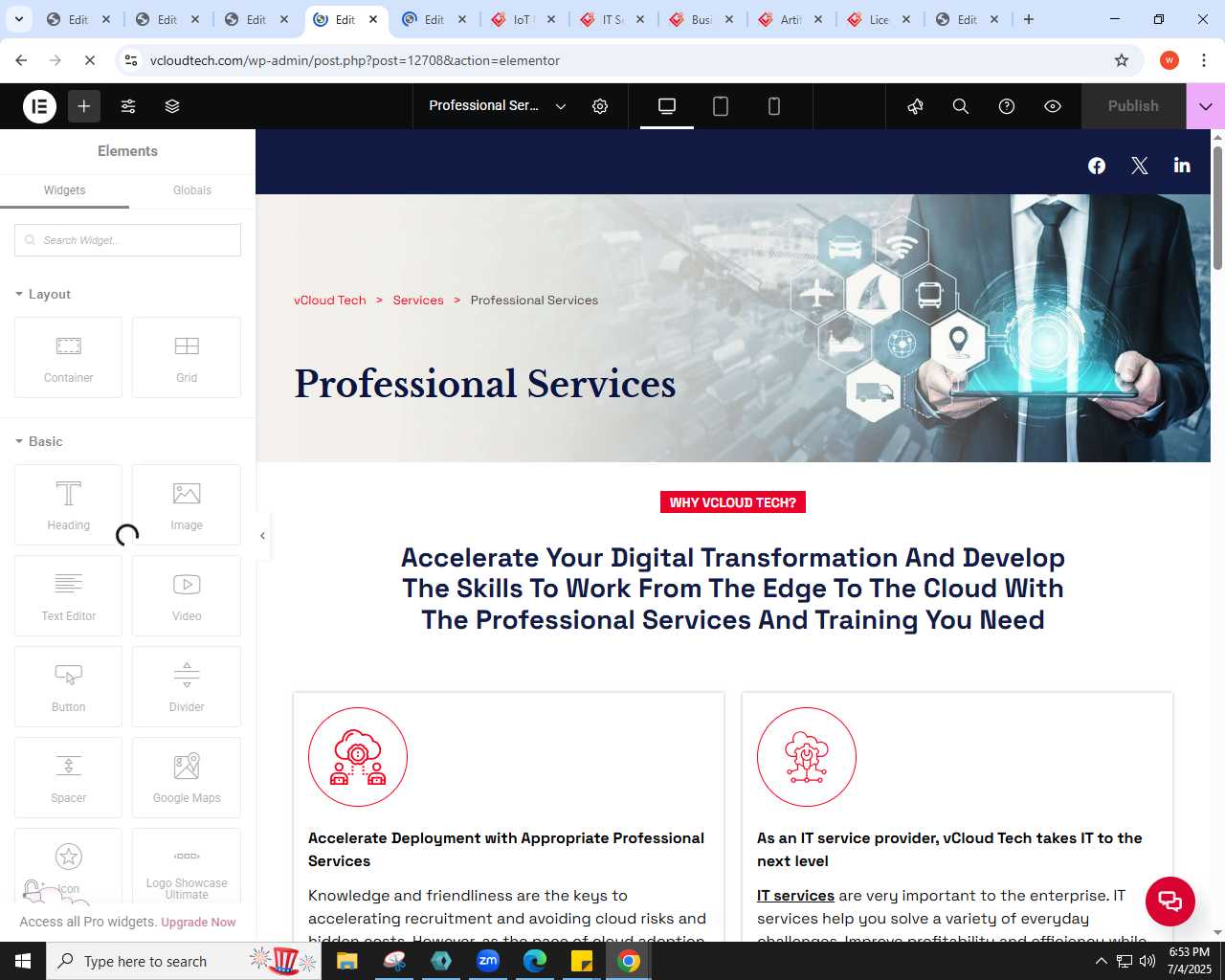Viewport: 1225px width, 980px height.
Task: Select the Globals tab
Action: tap(192, 190)
